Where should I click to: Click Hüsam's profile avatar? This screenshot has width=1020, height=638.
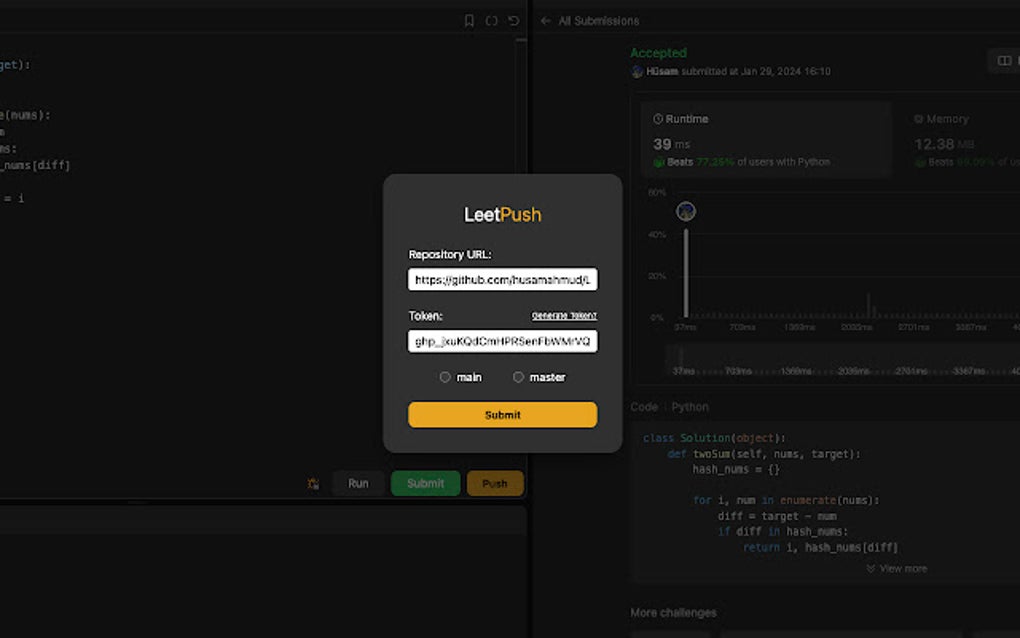coord(637,71)
